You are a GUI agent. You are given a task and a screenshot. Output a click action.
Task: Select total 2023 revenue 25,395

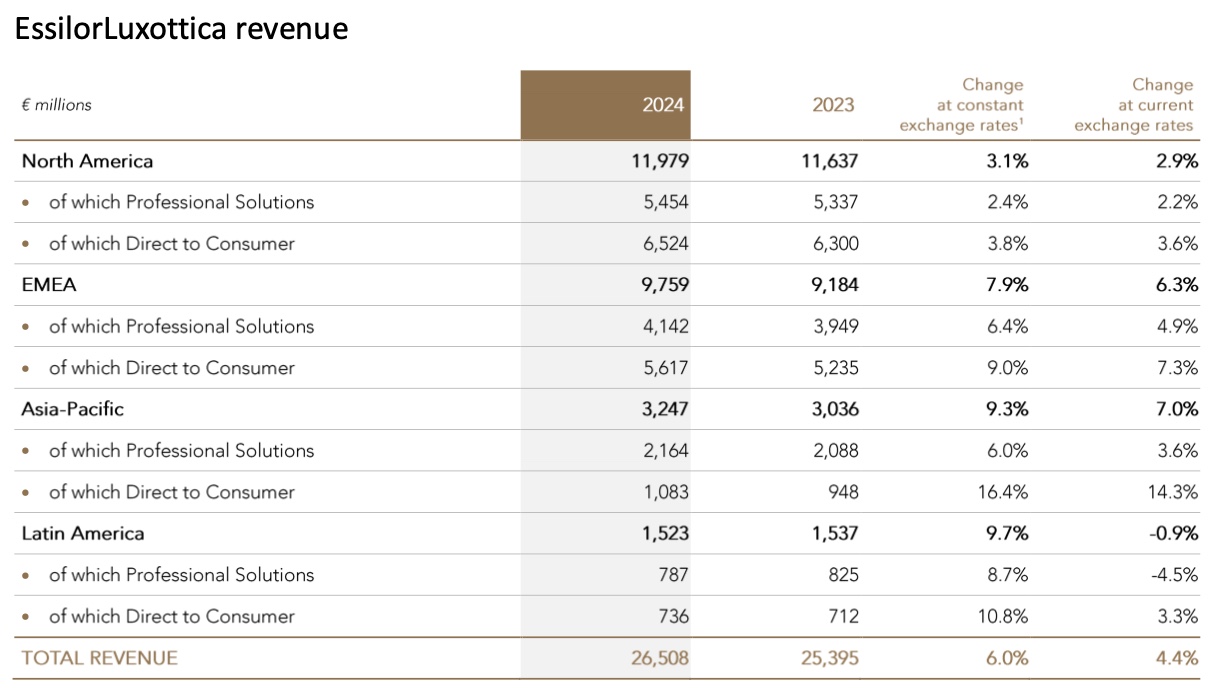829,658
